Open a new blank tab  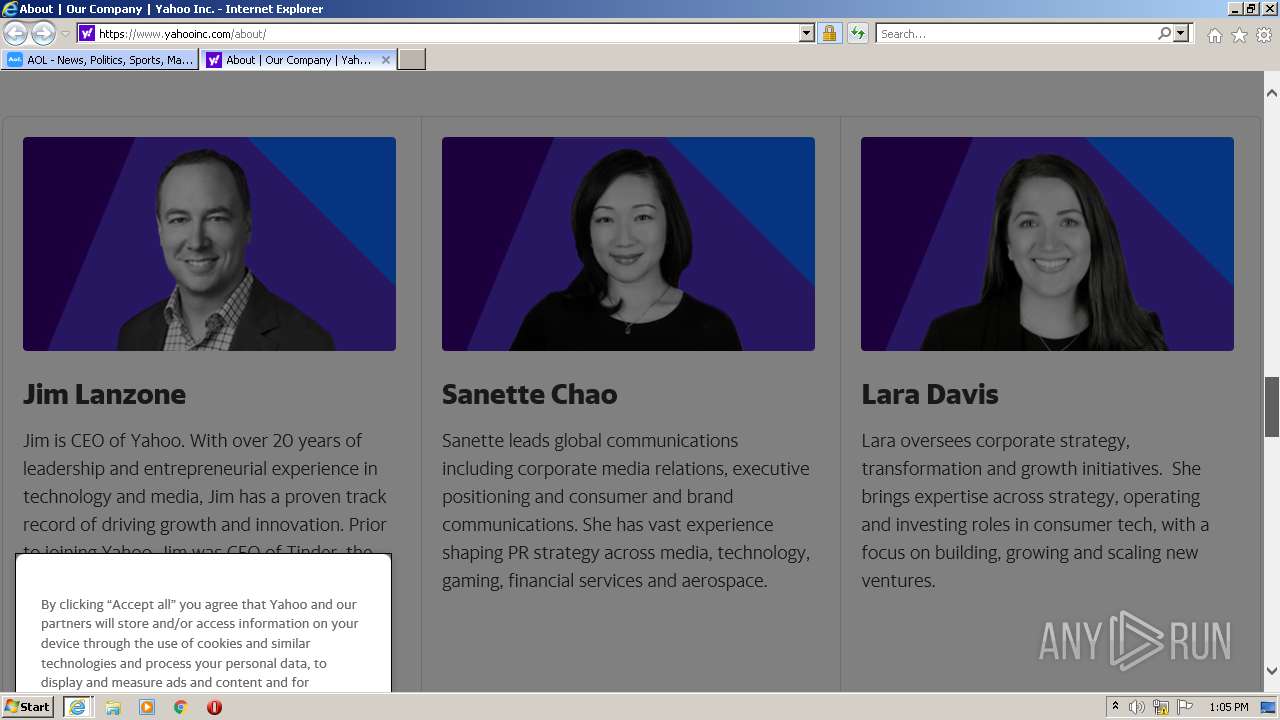412,60
